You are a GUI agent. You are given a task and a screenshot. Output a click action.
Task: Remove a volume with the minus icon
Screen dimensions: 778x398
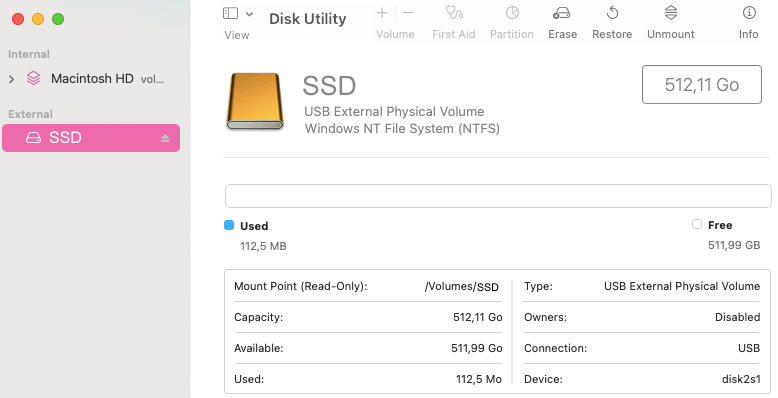(408, 13)
